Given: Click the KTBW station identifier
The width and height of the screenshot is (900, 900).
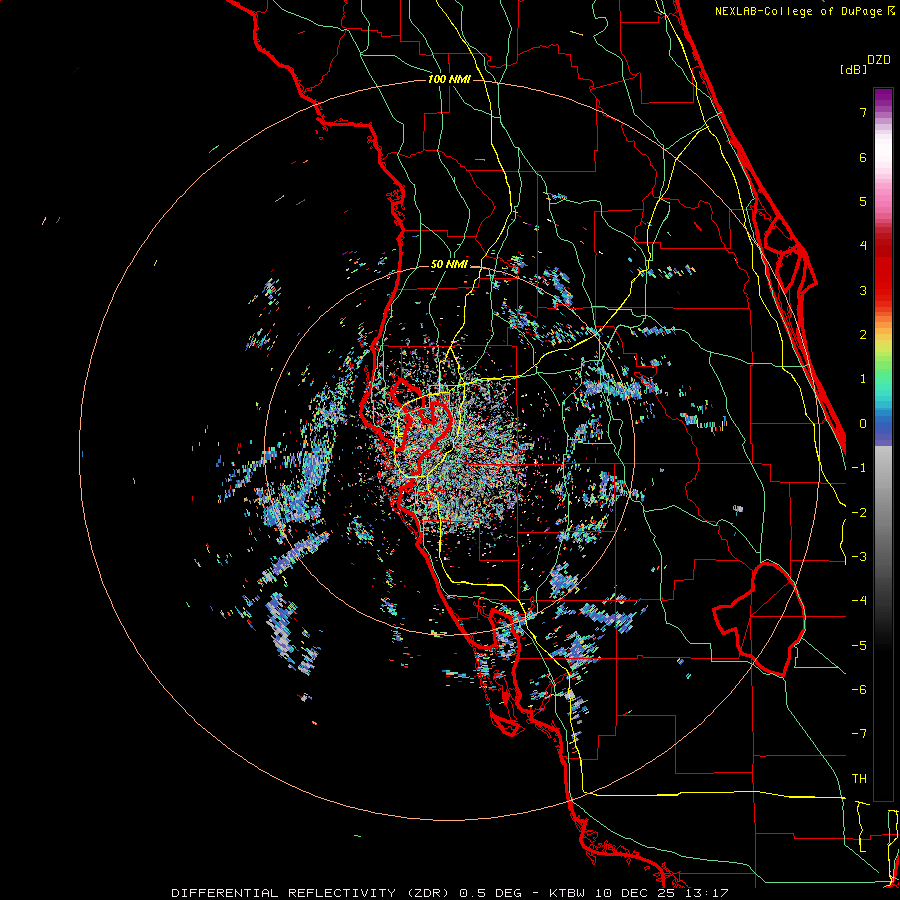Looking at the screenshot, I should 566,893.
